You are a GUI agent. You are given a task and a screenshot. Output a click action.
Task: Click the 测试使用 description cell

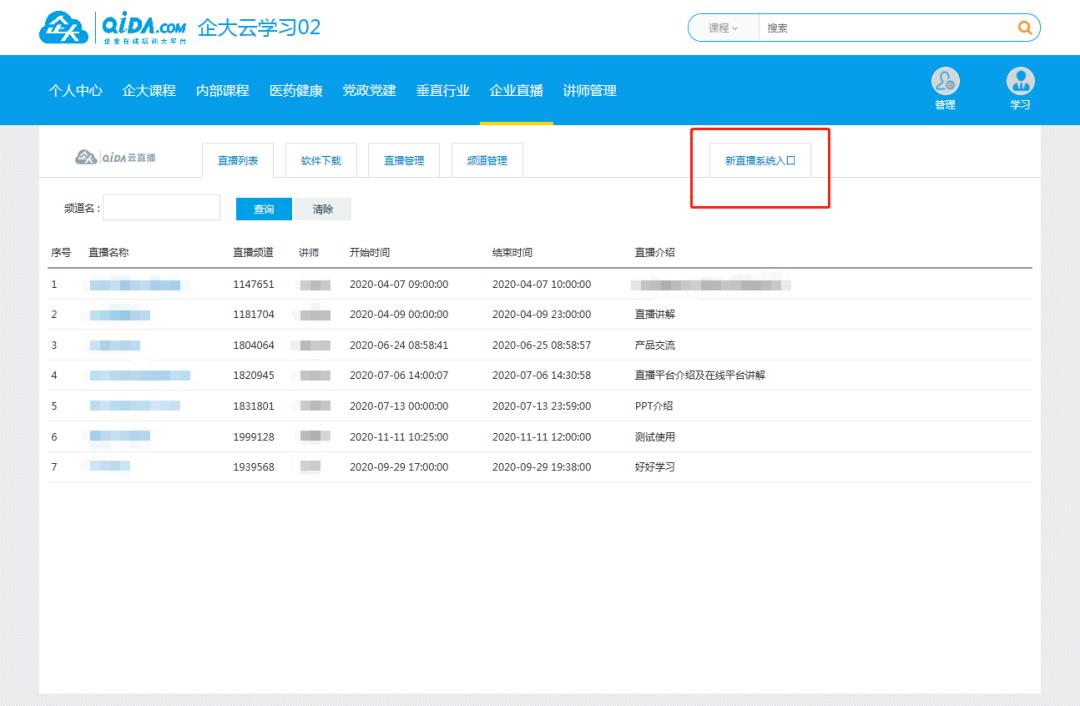pos(654,437)
